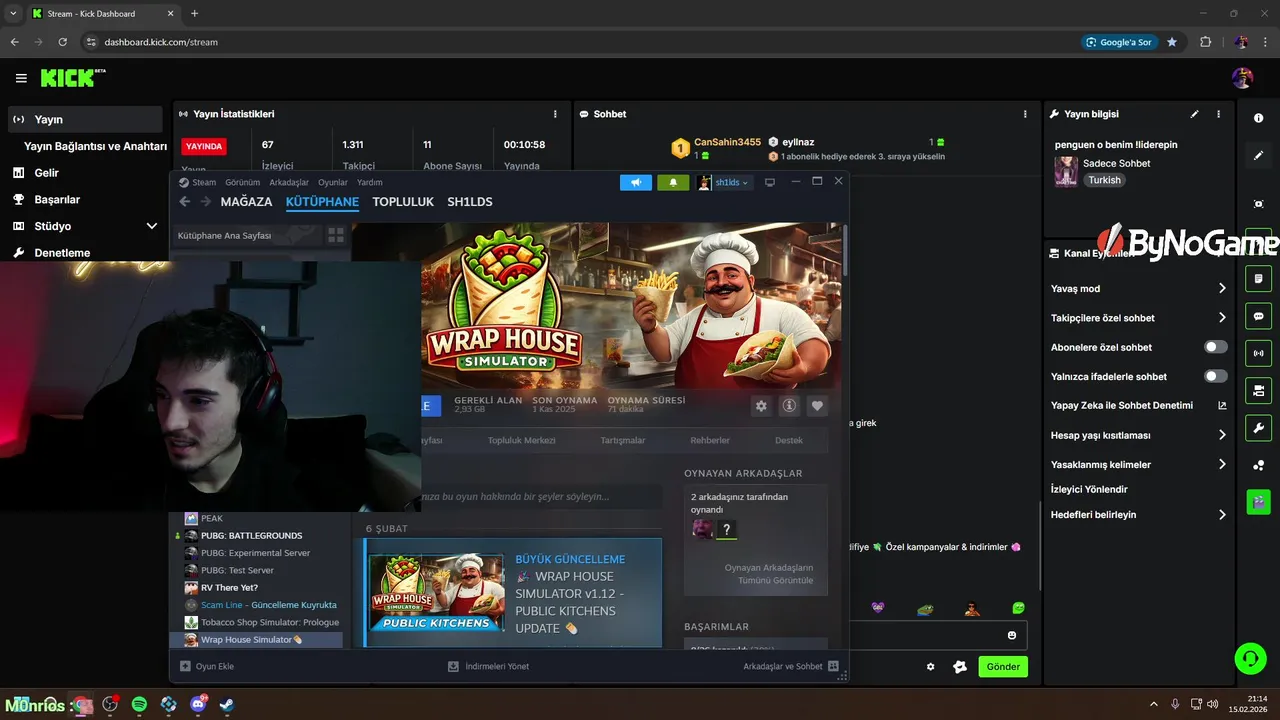Open Steam Oyunlar menu
This screenshot has width=1280, height=720.
(x=333, y=182)
